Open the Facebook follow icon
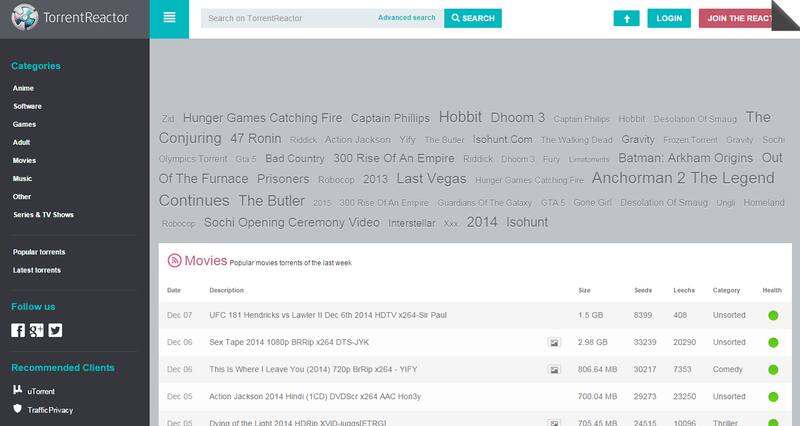The image size is (800, 426). (18, 330)
